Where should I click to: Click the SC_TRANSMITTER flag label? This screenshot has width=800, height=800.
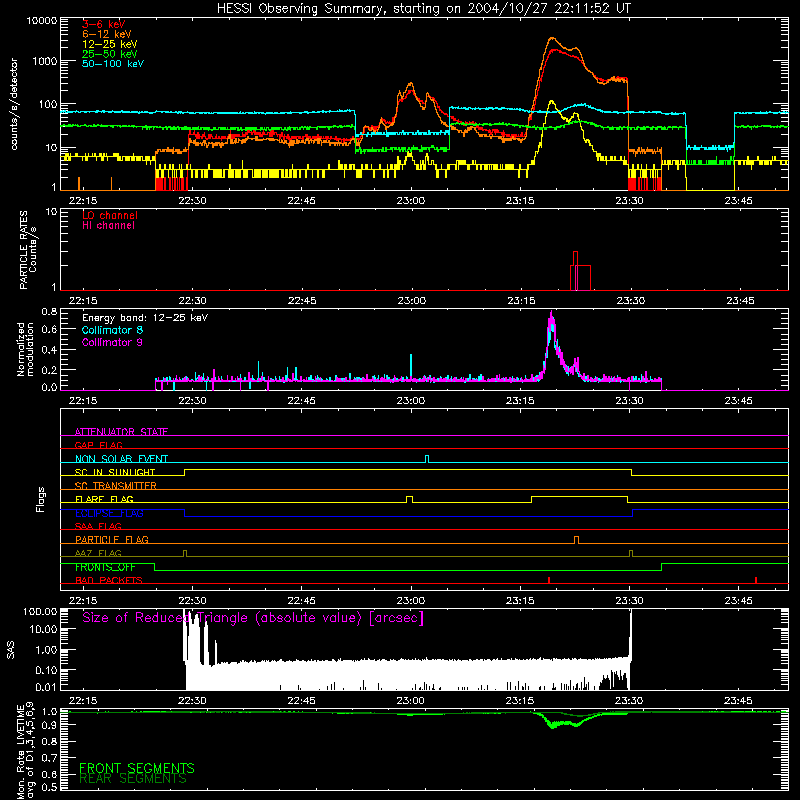(x=116, y=485)
